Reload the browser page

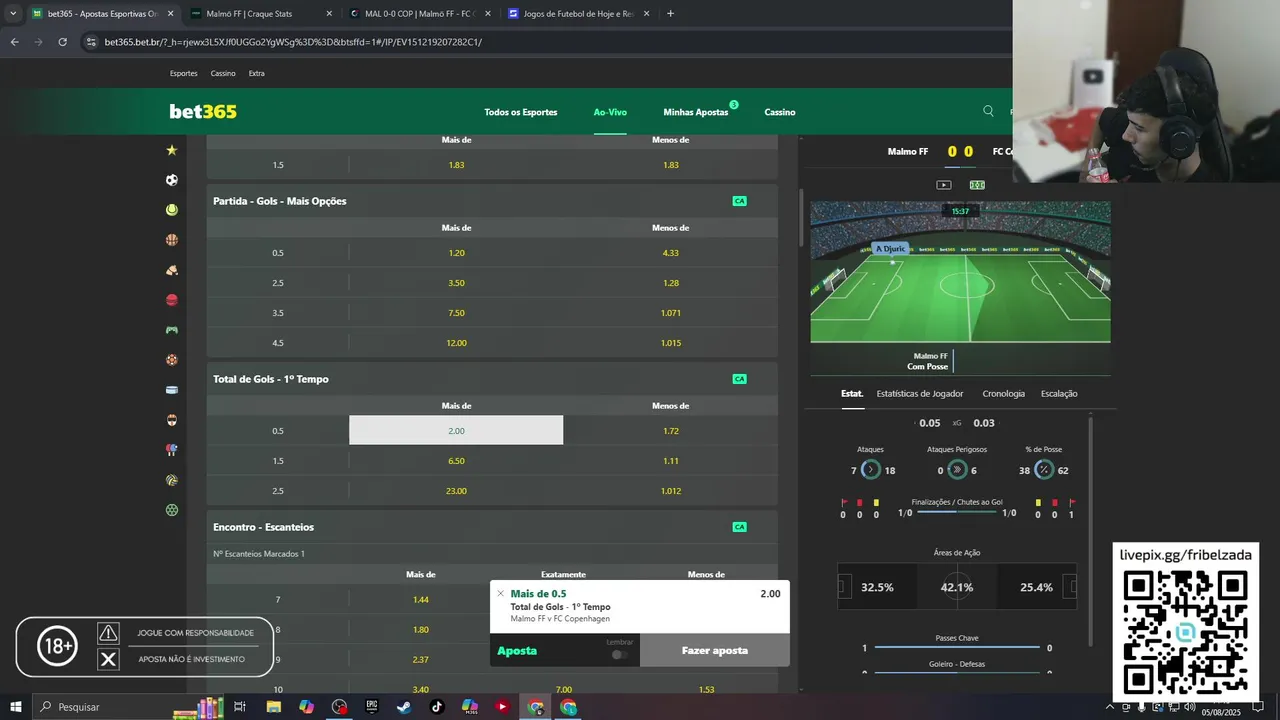[62, 42]
